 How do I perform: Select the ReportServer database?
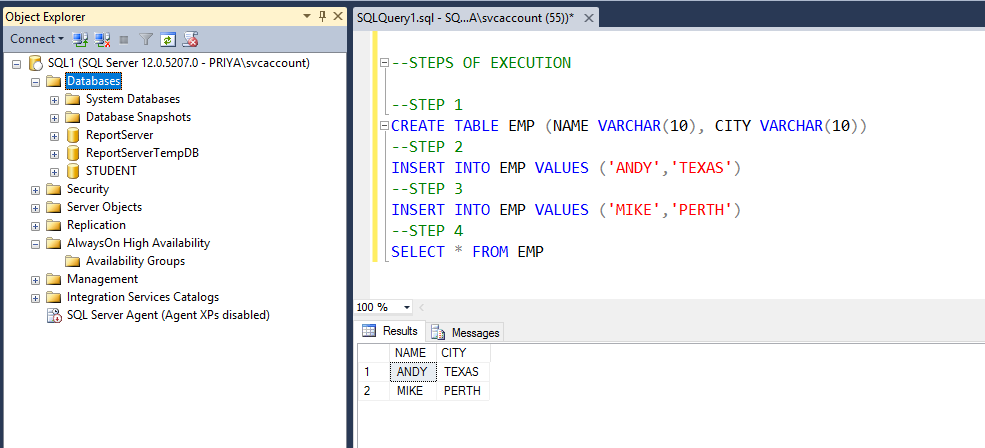119,135
